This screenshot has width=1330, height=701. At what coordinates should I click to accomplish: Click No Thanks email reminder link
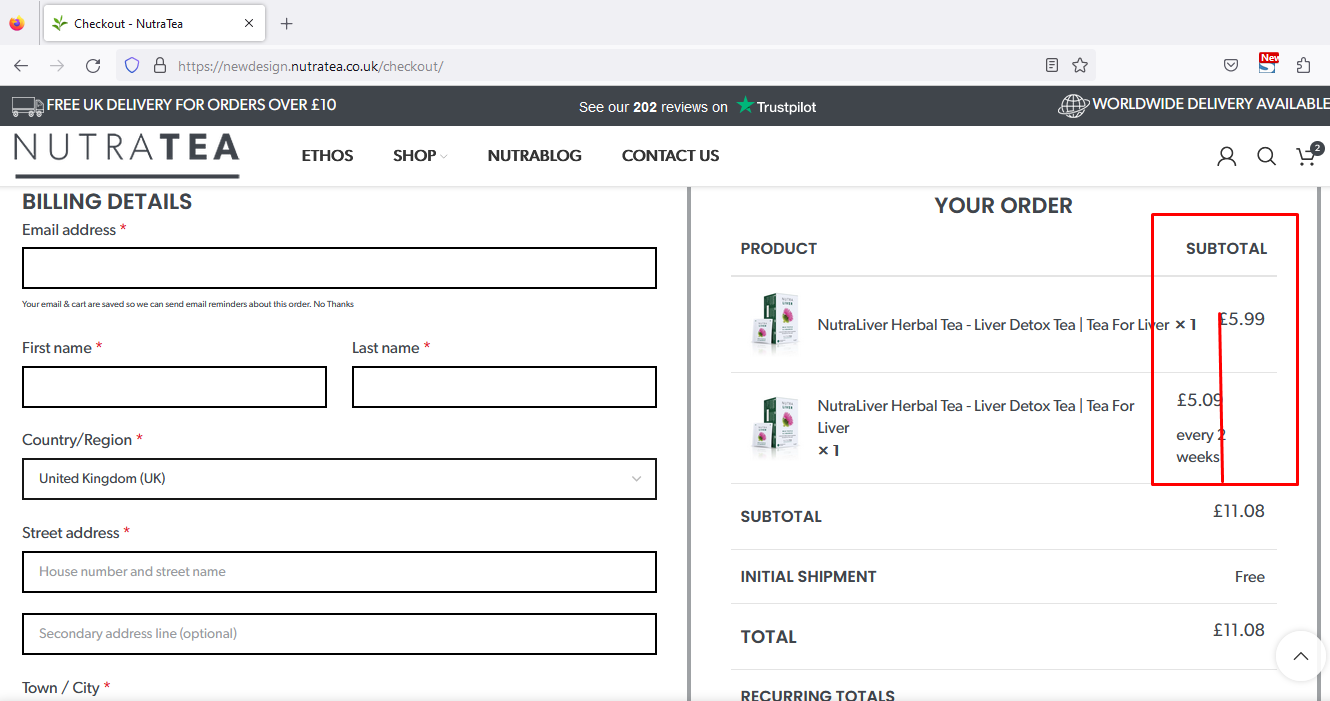pyautogui.click(x=333, y=304)
